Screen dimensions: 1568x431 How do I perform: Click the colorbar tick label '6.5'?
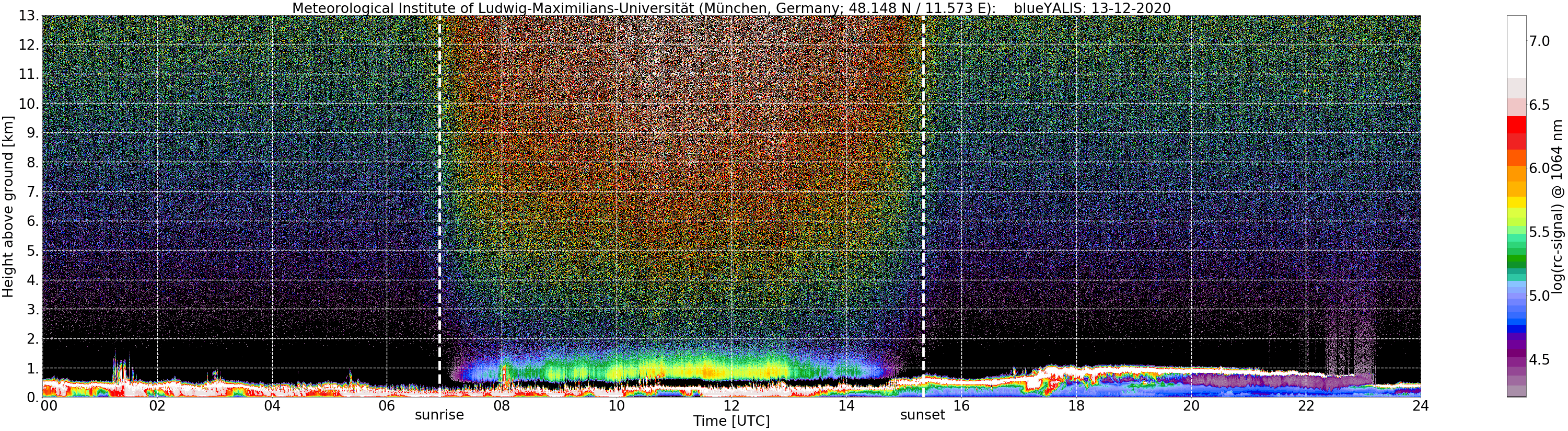[1539, 105]
